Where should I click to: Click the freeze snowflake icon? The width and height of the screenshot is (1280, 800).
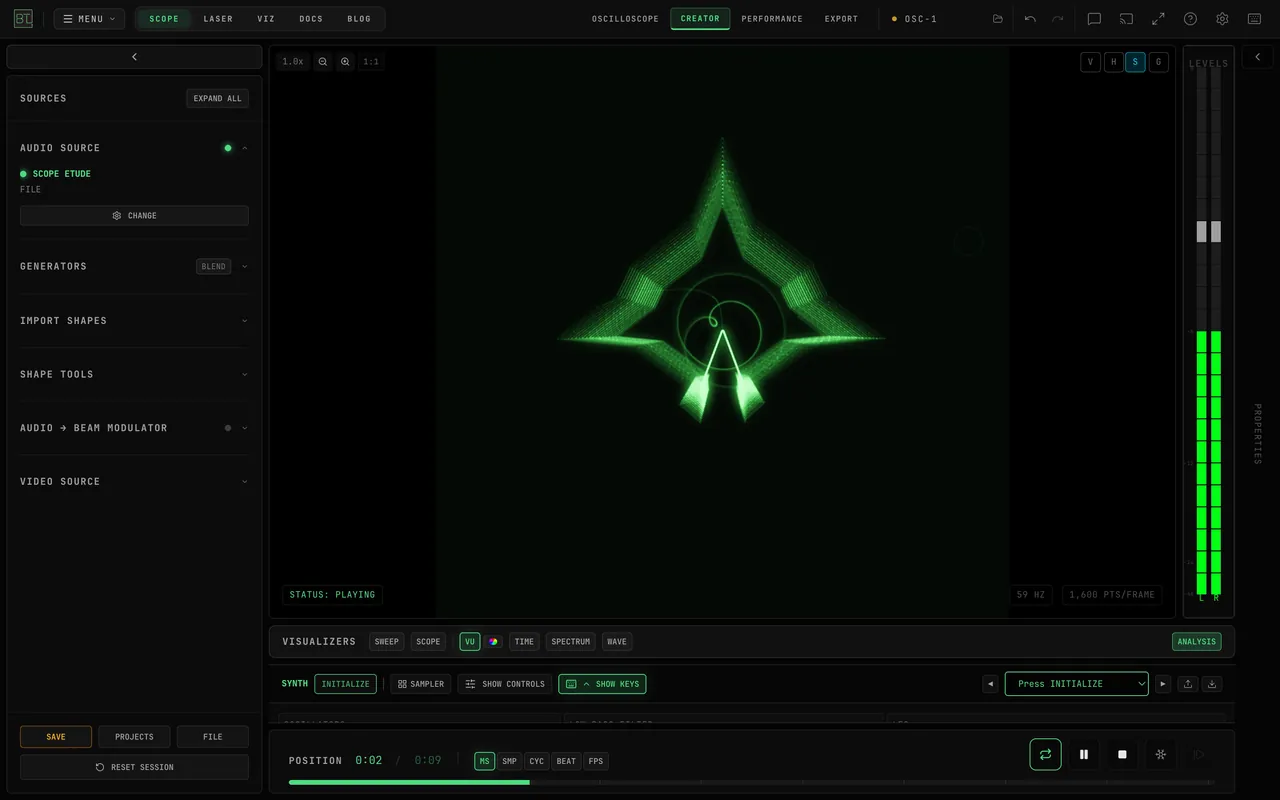(1160, 754)
